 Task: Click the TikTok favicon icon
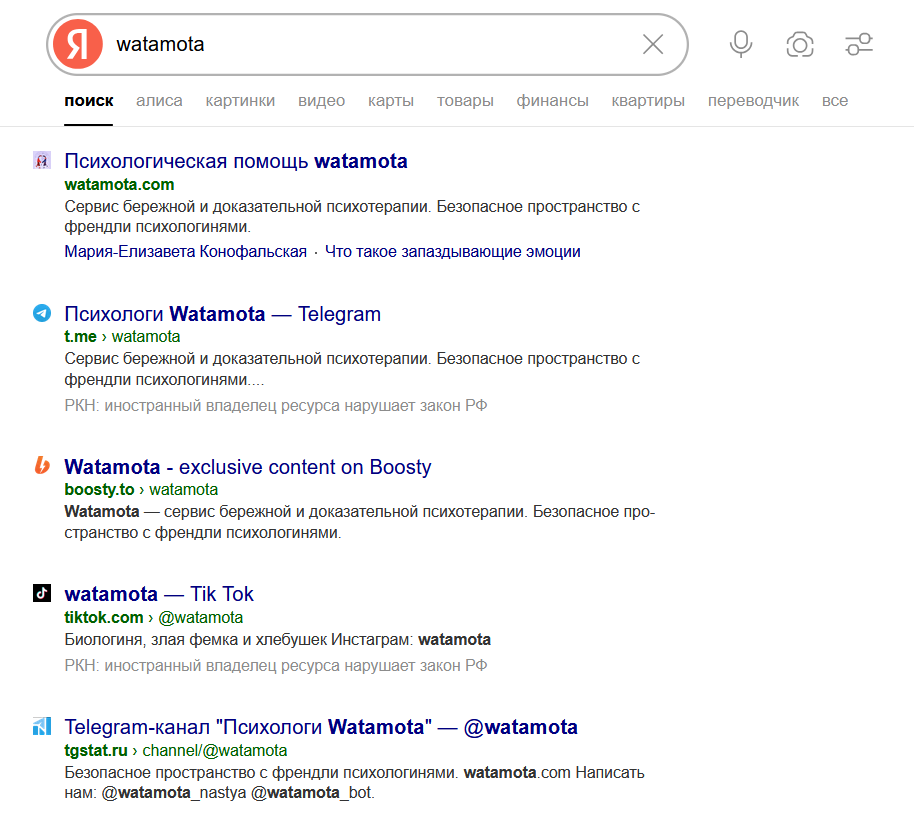[42, 593]
